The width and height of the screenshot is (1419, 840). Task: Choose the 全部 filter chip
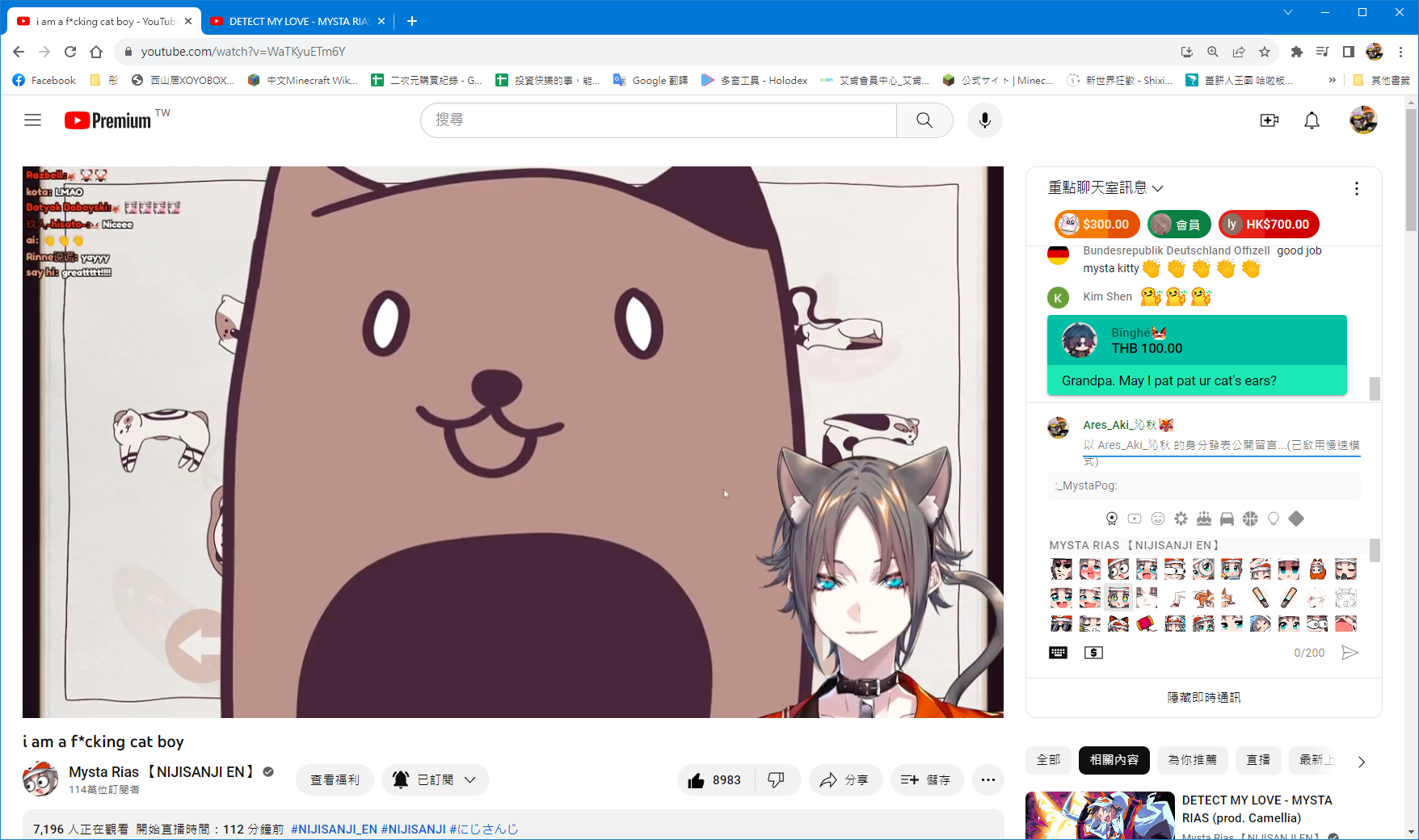1049,760
